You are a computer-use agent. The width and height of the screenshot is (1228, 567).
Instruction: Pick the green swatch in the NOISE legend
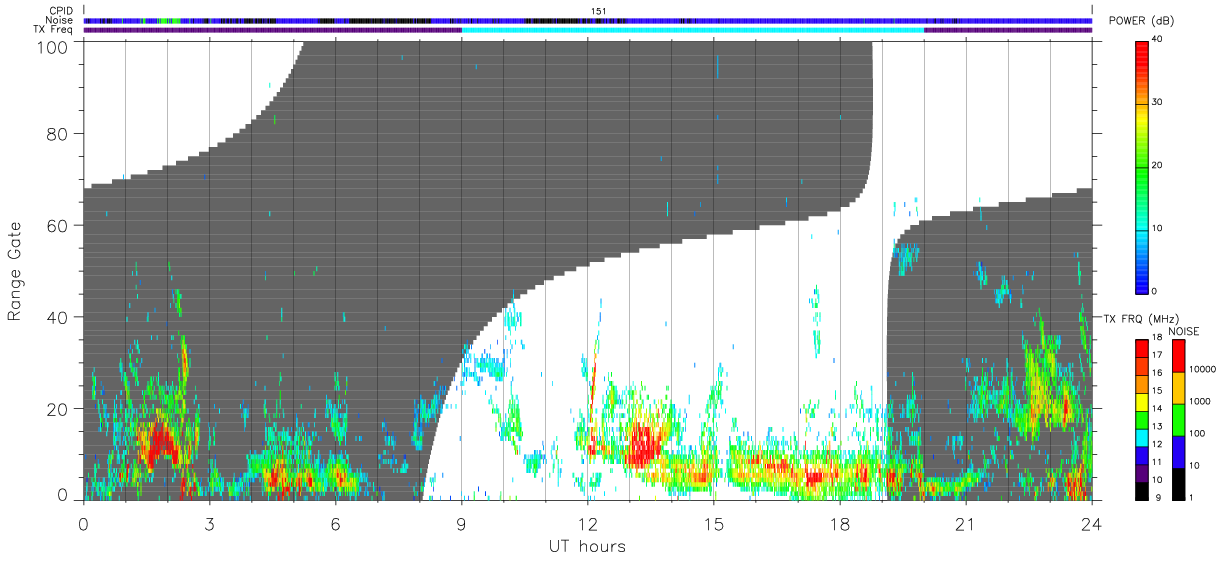(1178, 420)
